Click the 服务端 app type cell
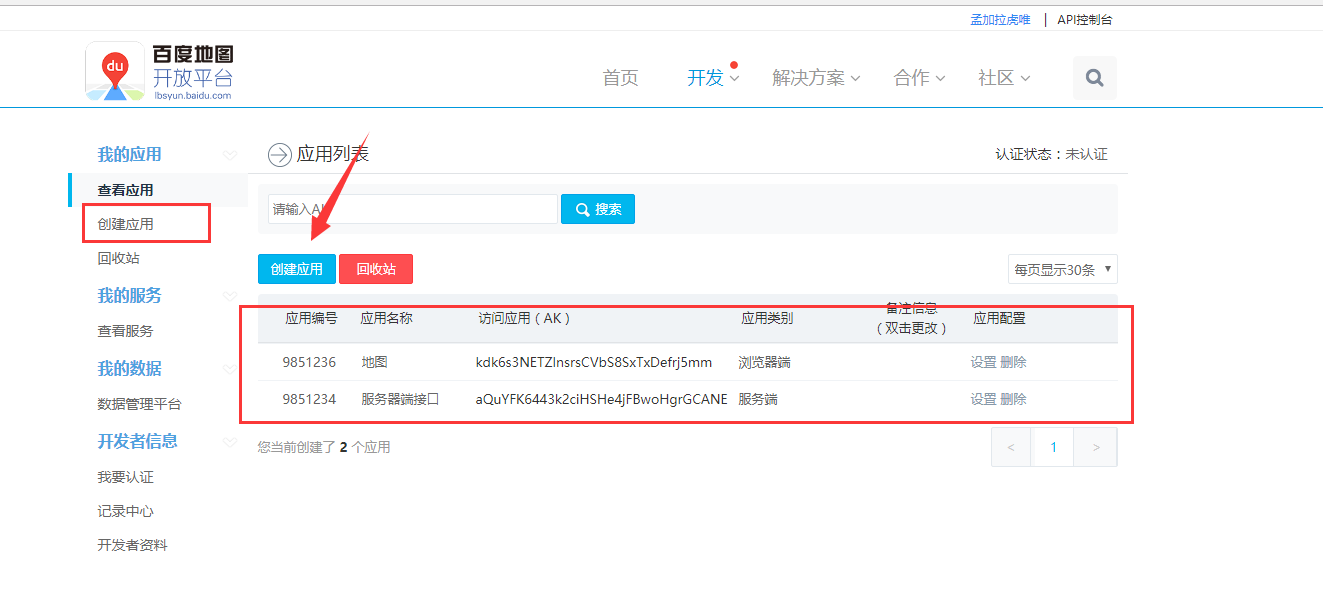This screenshot has width=1323, height=595. pyautogui.click(x=758, y=399)
